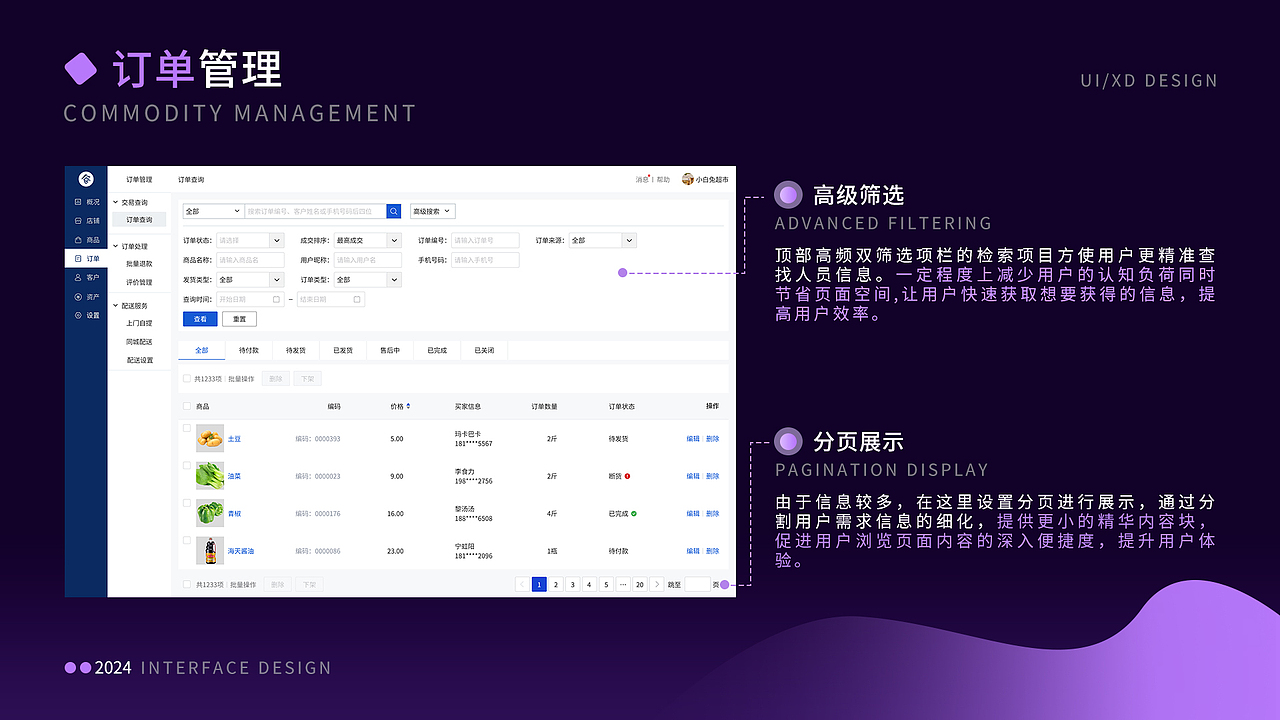Click green check icon next to 已完成
This screenshot has height=720, width=1280.
coord(634,513)
